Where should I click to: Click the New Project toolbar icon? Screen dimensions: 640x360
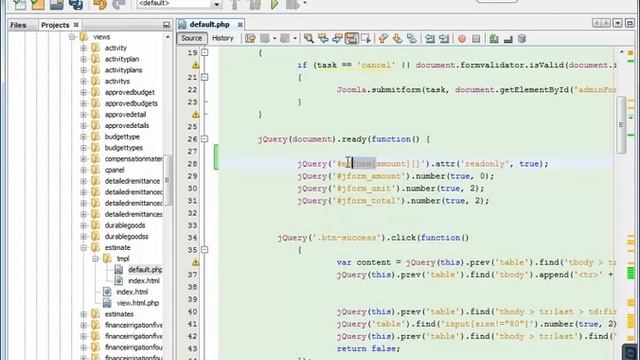(38, 4)
